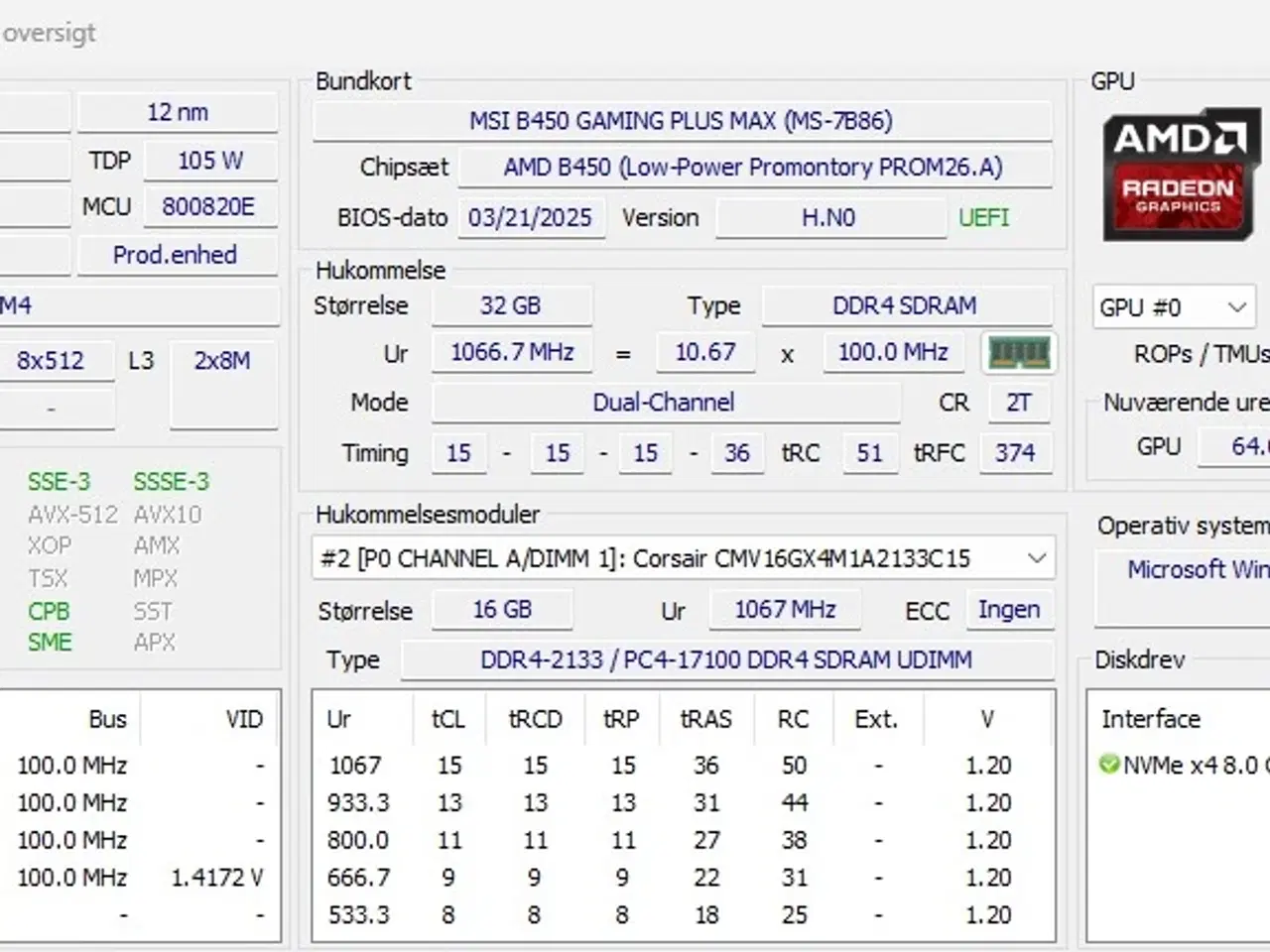Click the 1.4172 V VID value

[x=216, y=878]
